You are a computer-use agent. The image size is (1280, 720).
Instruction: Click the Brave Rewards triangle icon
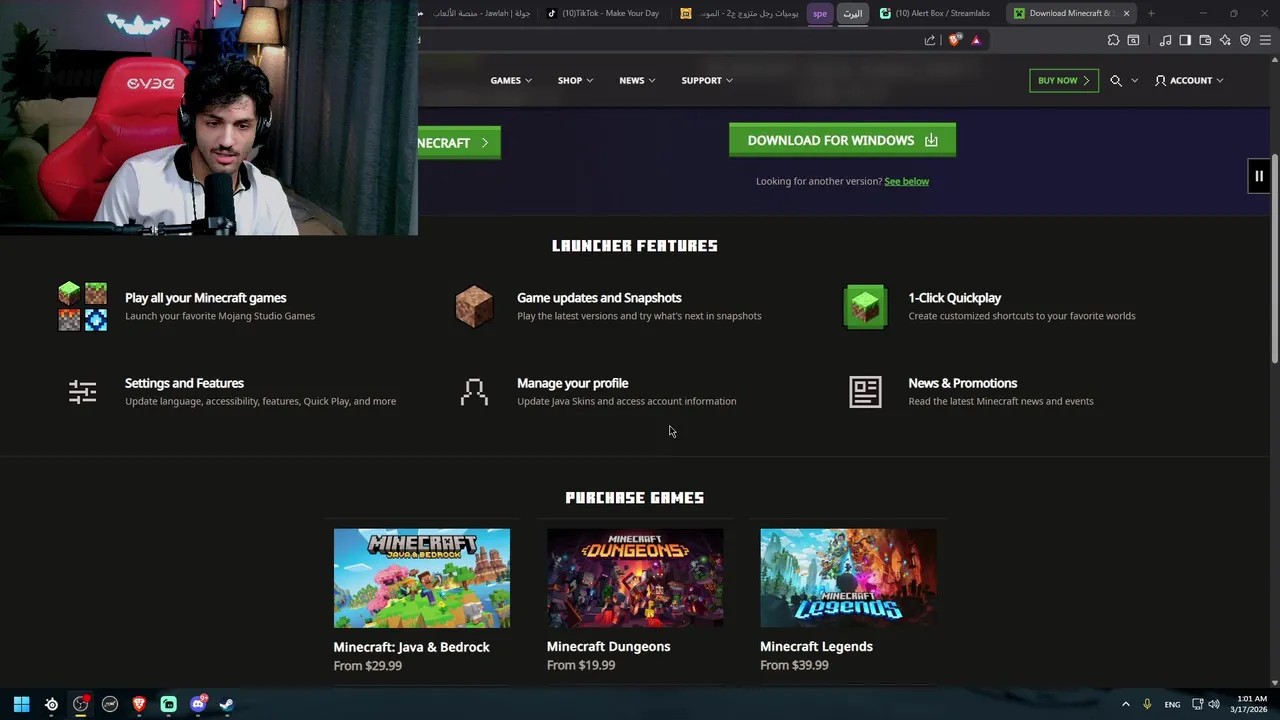point(976,40)
